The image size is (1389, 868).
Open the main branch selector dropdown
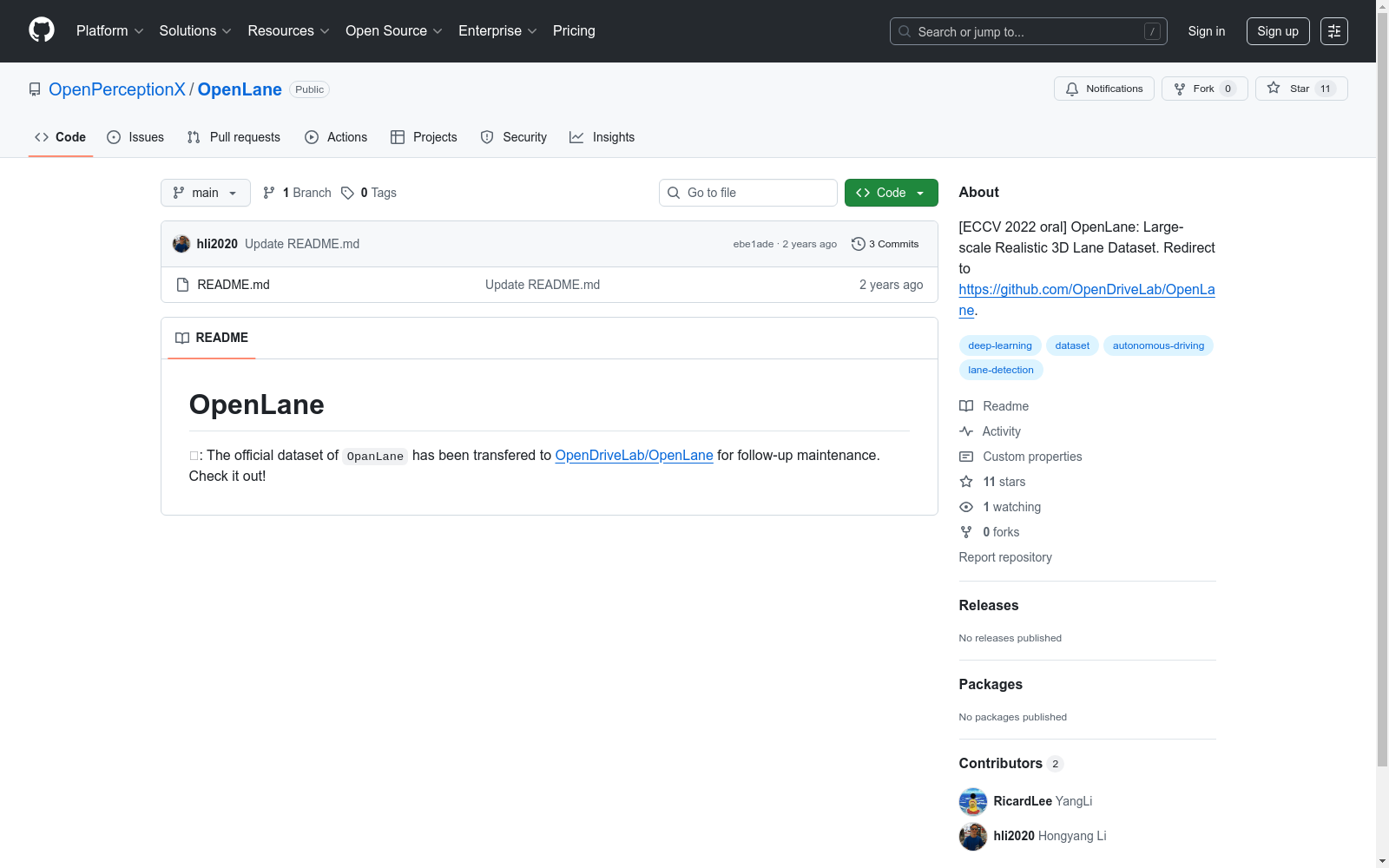tap(206, 193)
